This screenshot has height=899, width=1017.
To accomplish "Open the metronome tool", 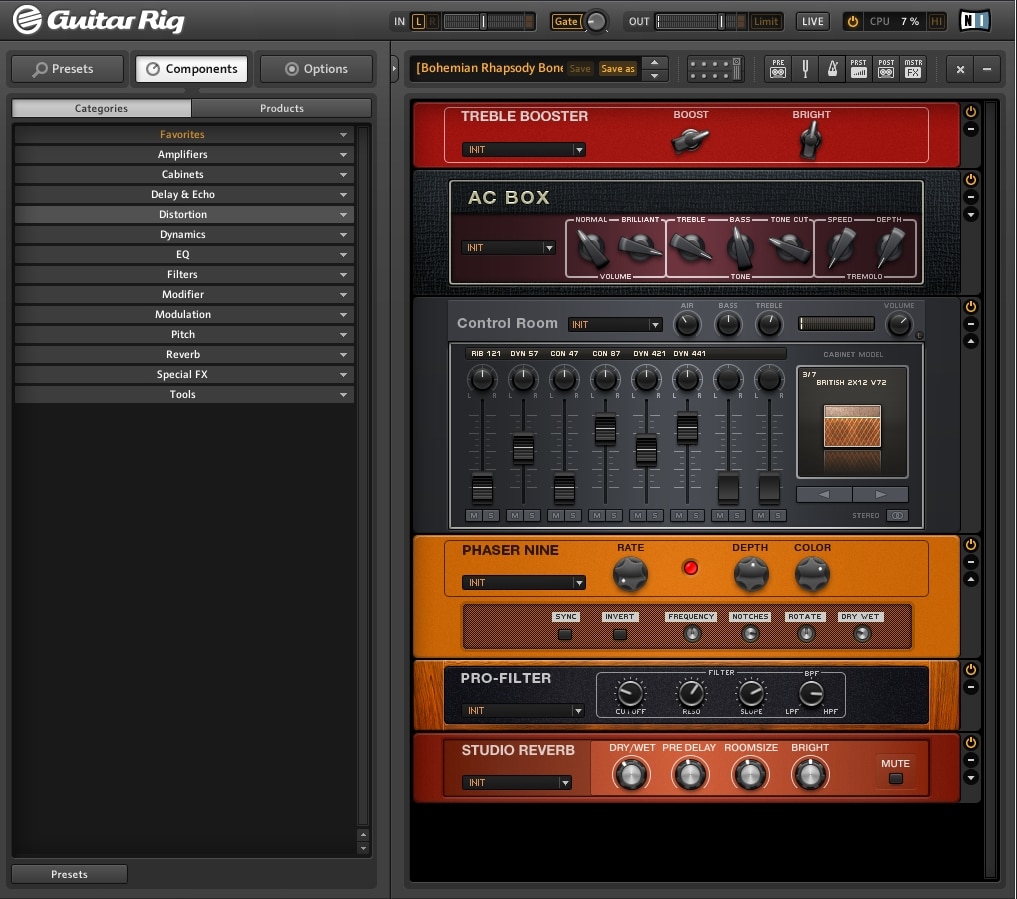I will pos(832,68).
